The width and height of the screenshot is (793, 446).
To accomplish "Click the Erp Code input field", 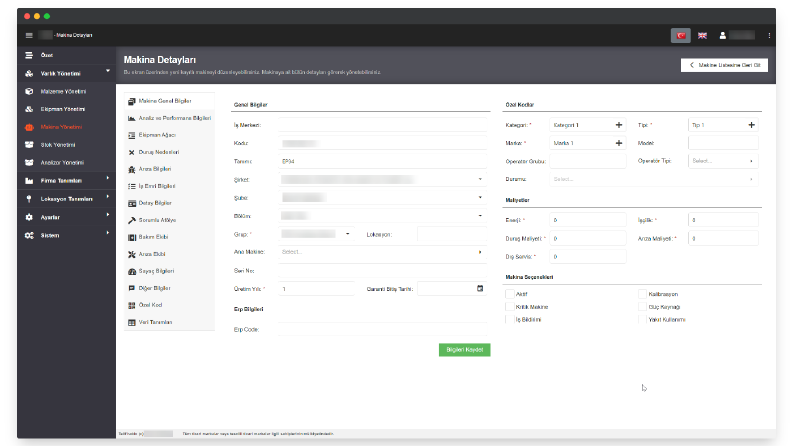I will tap(382, 329).
